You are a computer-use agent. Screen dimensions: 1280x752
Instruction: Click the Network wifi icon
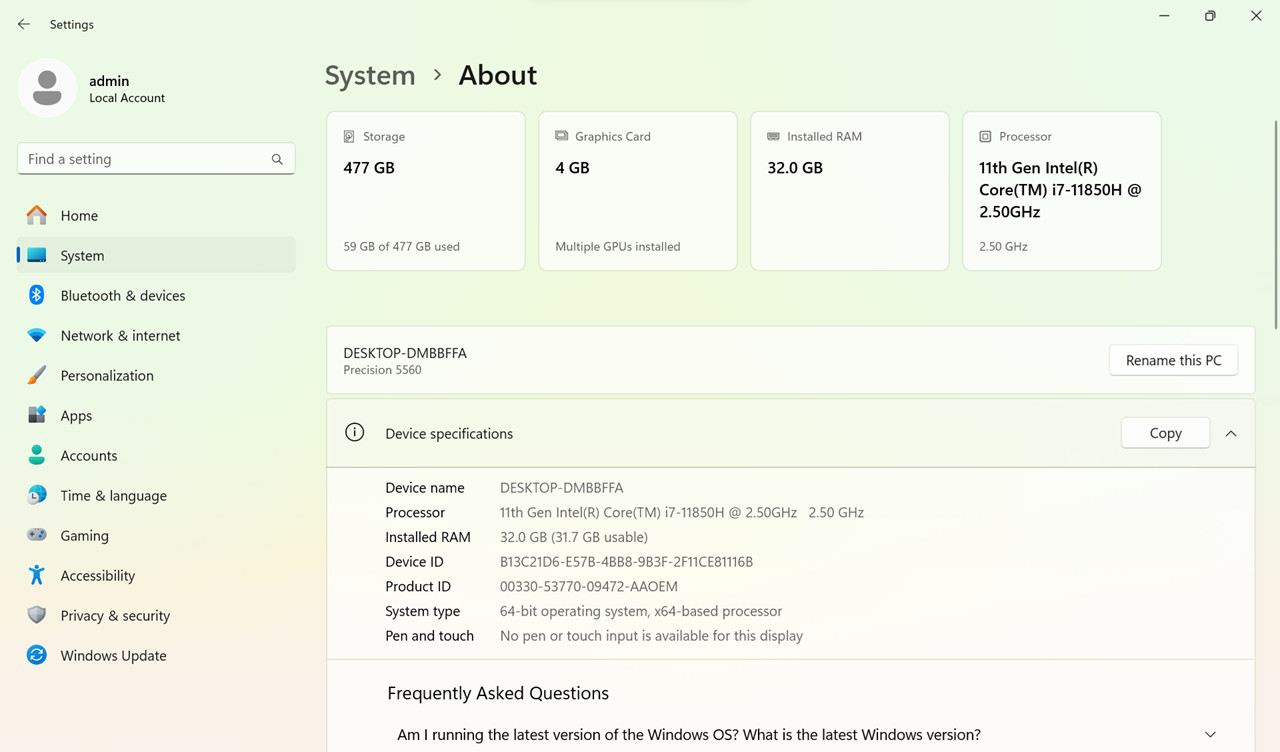point(37,335)
